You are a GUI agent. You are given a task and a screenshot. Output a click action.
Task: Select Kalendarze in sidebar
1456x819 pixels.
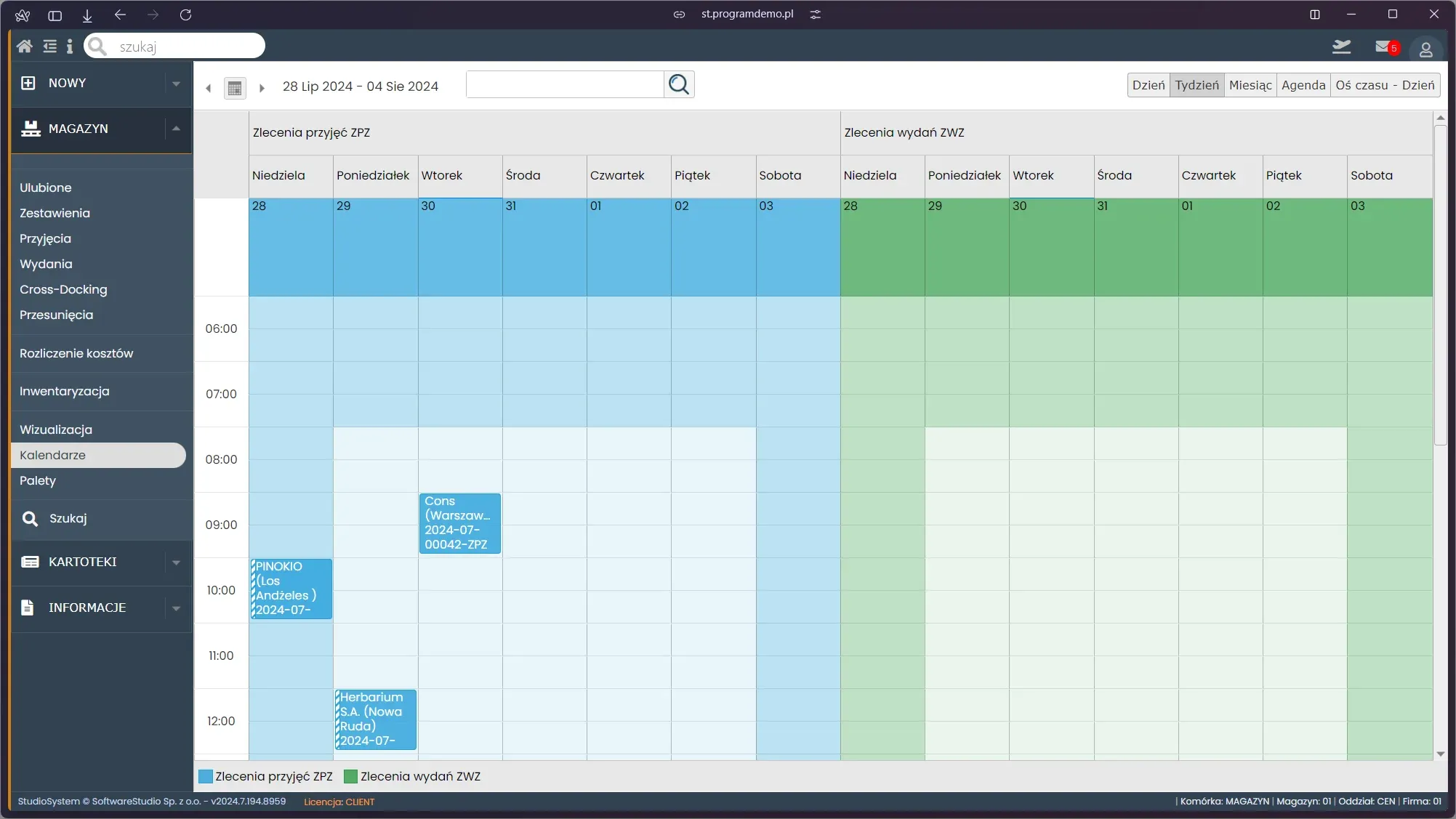pyautogui.click(x=98, y=455)
